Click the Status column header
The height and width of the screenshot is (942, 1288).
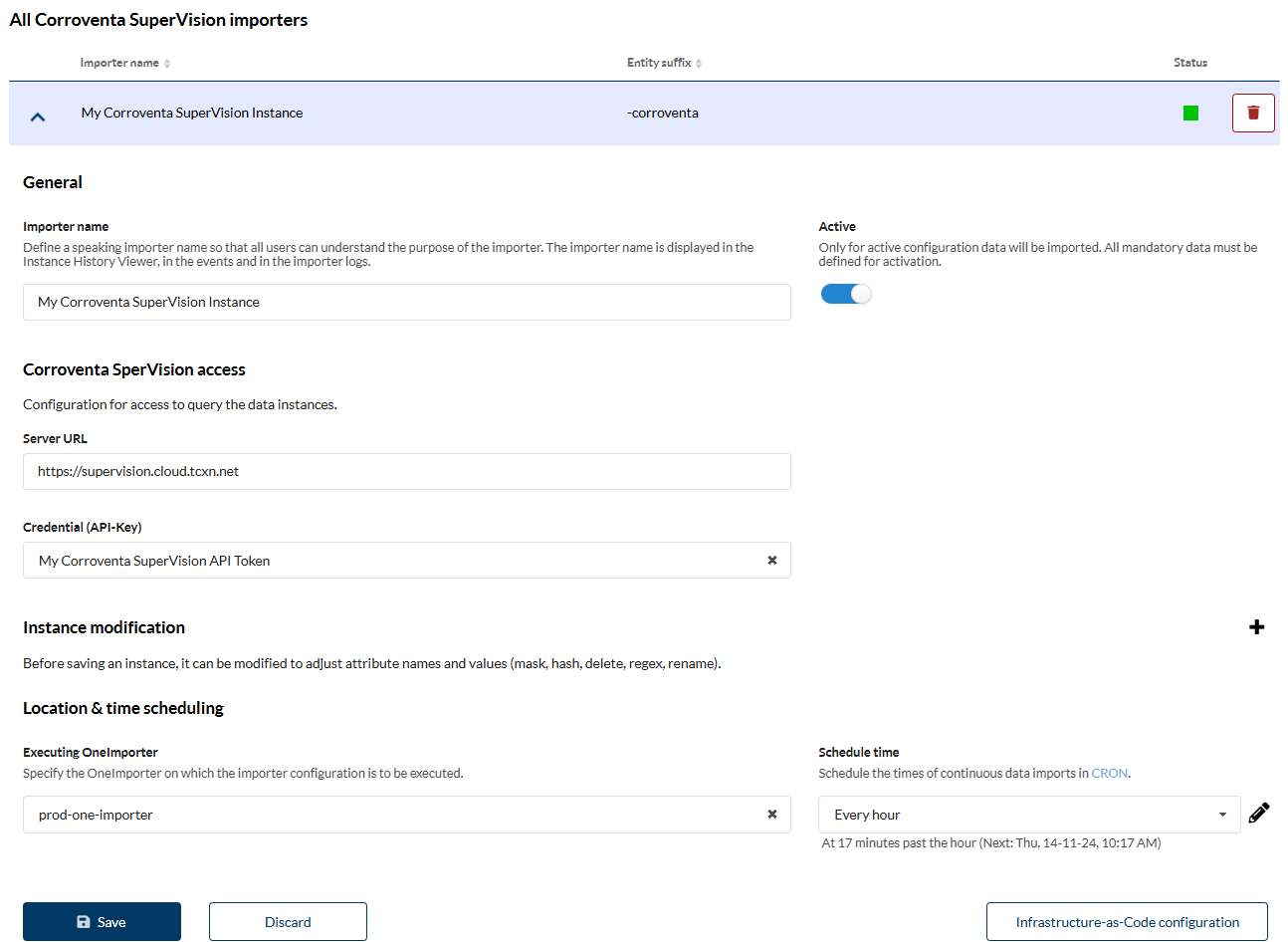(1190, 63)
